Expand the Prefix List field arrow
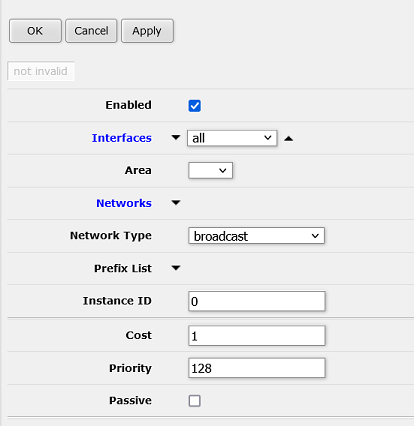Image resolution: width=414 pixels, height=426 pixels. click(x=176, y=268)
